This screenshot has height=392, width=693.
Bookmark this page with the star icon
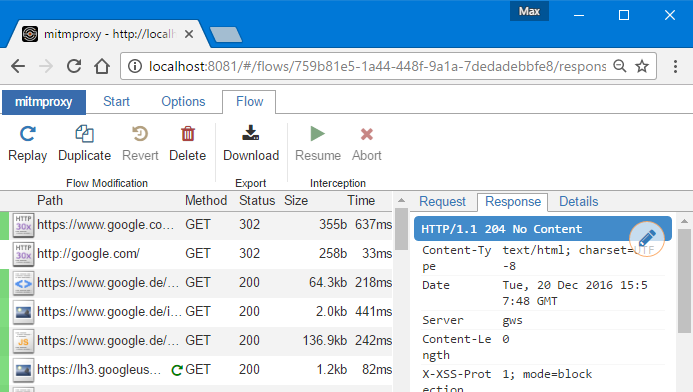point(642,66)
